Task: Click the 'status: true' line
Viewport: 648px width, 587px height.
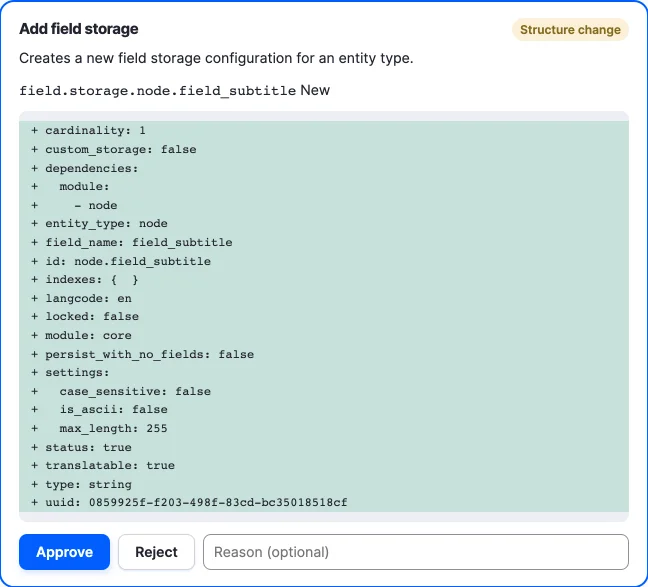Action: pyautogui.click(x=324, y=447)
